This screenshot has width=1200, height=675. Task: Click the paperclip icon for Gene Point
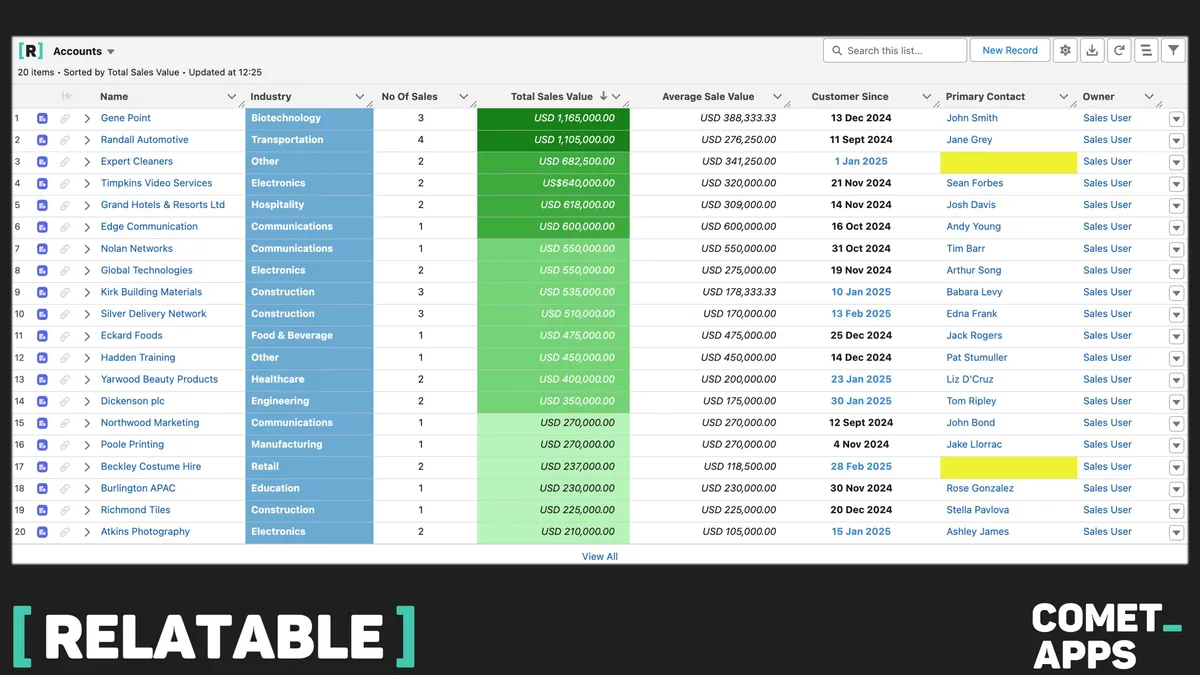coord(65,118)
